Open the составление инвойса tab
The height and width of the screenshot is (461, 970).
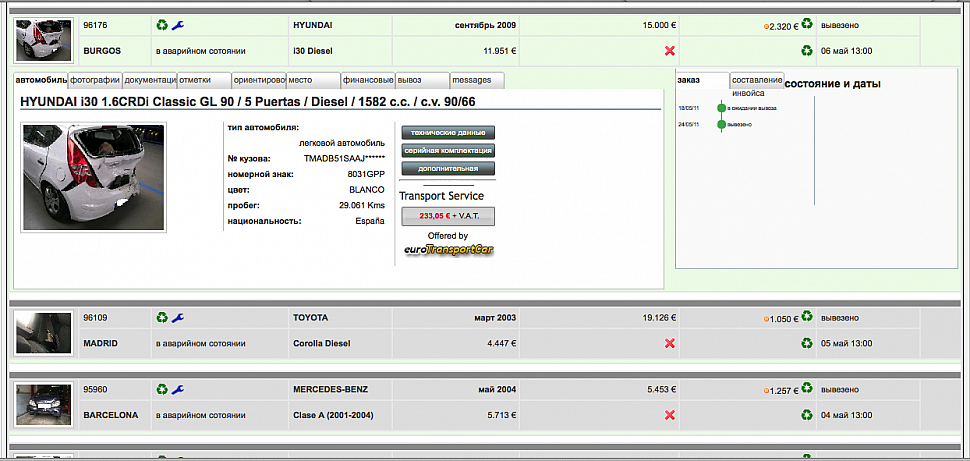coord(757,81)
